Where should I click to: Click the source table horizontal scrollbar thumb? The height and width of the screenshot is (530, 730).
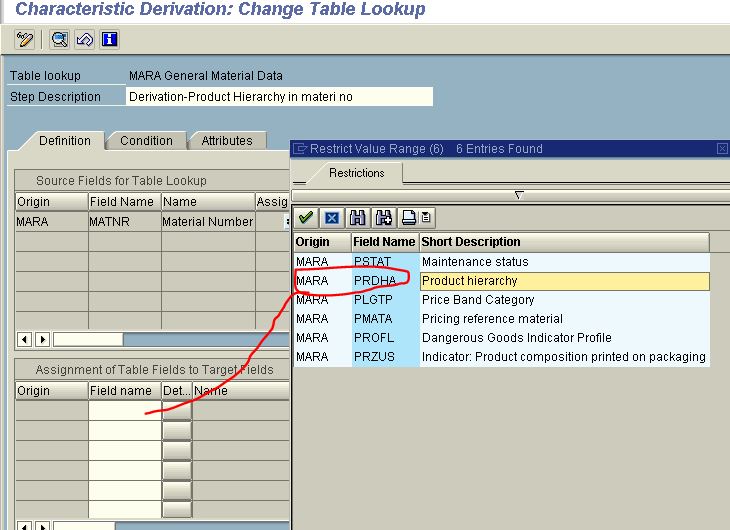(88, 339)
